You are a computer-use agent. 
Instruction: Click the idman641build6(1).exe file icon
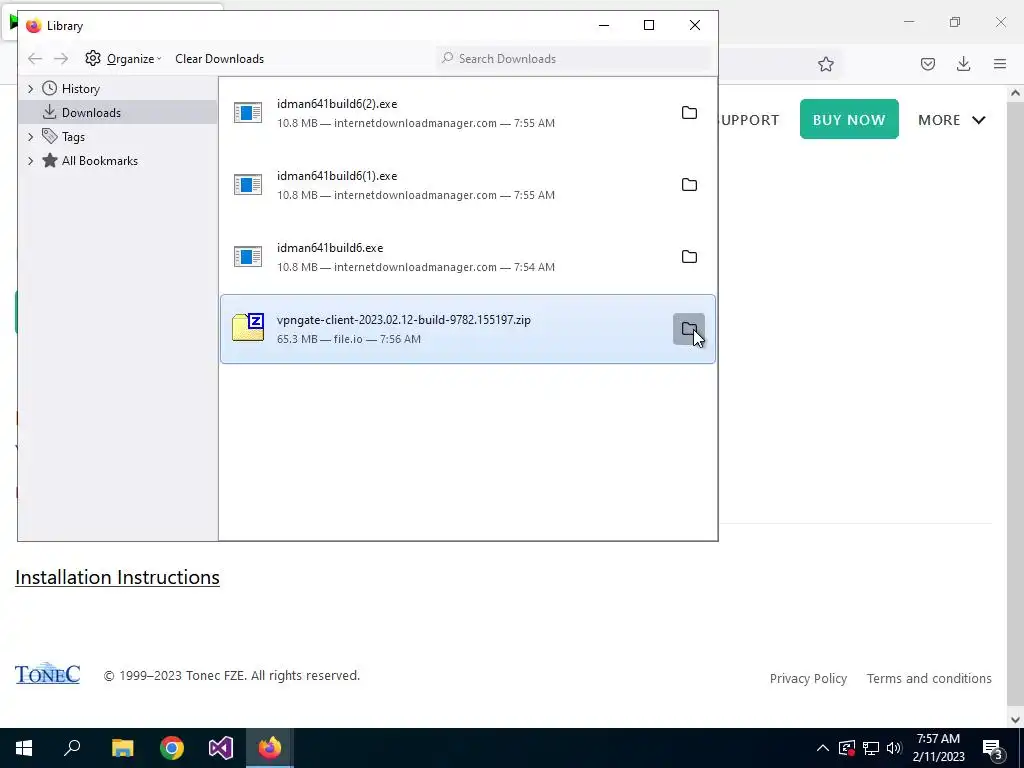(248, 185)
